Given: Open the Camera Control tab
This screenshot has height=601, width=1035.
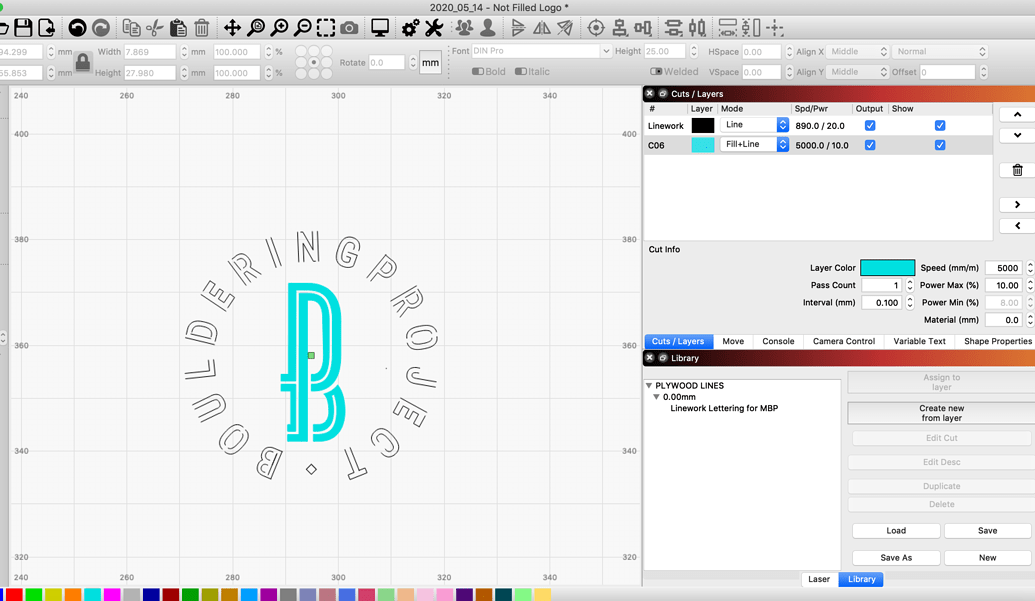Looking at the screenshot, I should 843,341.
